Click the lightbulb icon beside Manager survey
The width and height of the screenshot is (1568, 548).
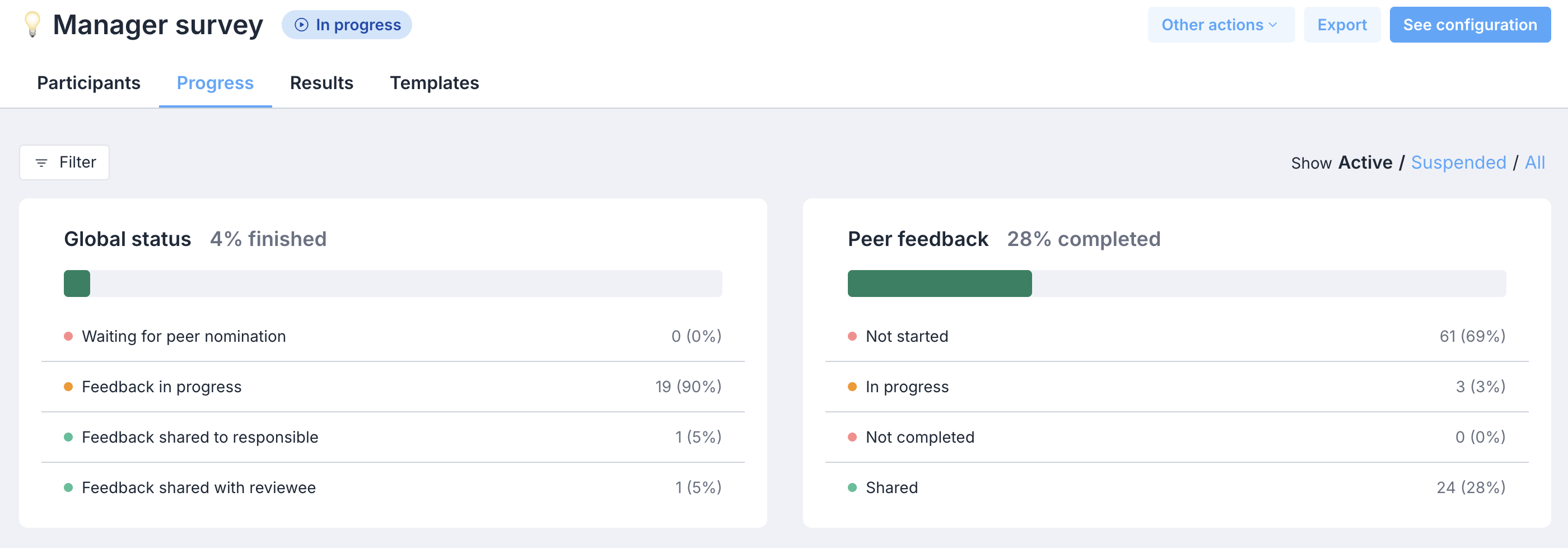(32, 24)
